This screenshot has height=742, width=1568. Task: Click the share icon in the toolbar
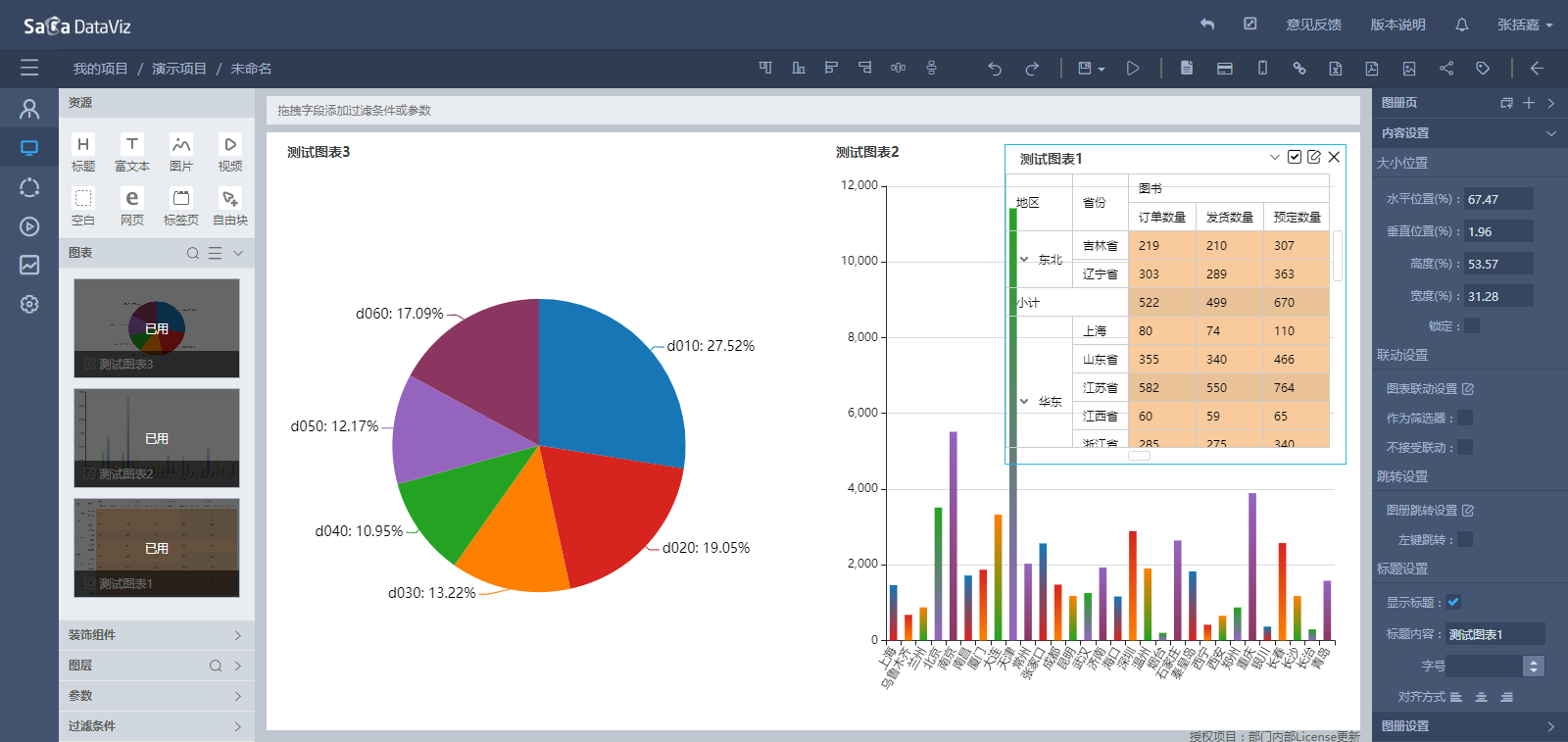coord(1446,69)
